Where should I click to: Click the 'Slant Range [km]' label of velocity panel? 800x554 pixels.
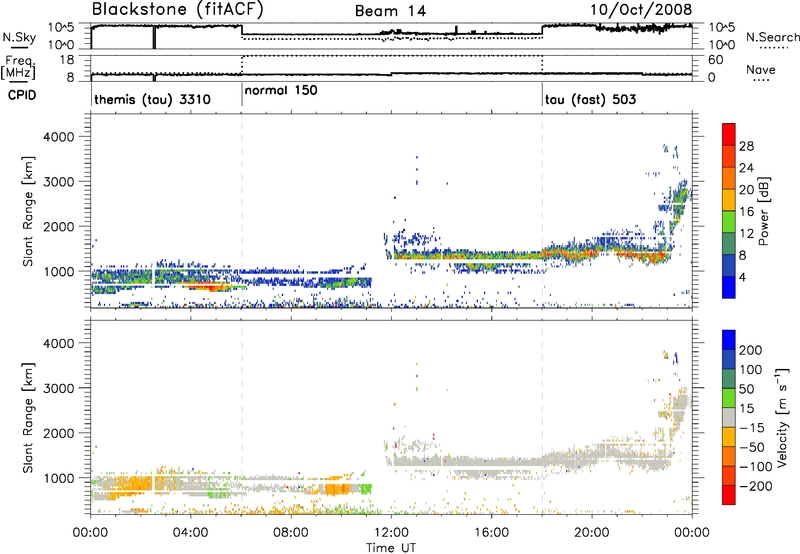tap(28, 417)
